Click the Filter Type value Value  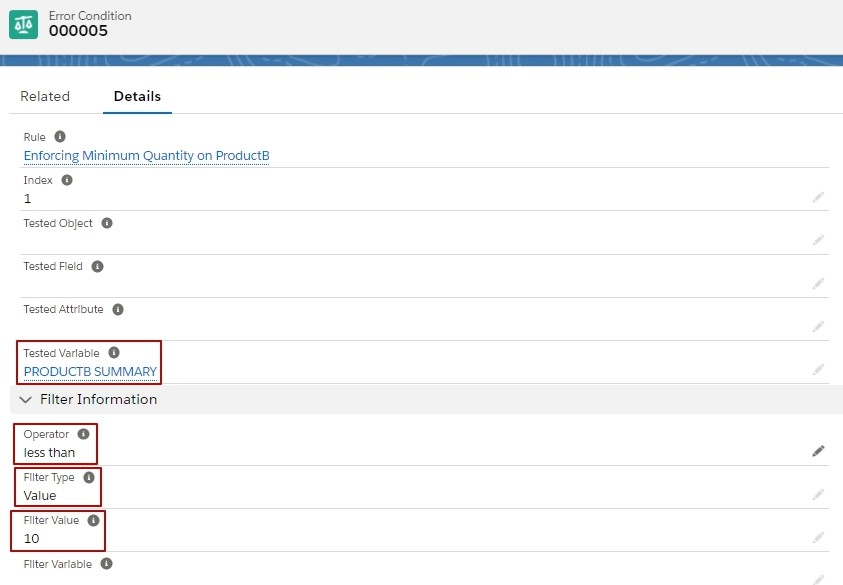(x=40, y=496)
